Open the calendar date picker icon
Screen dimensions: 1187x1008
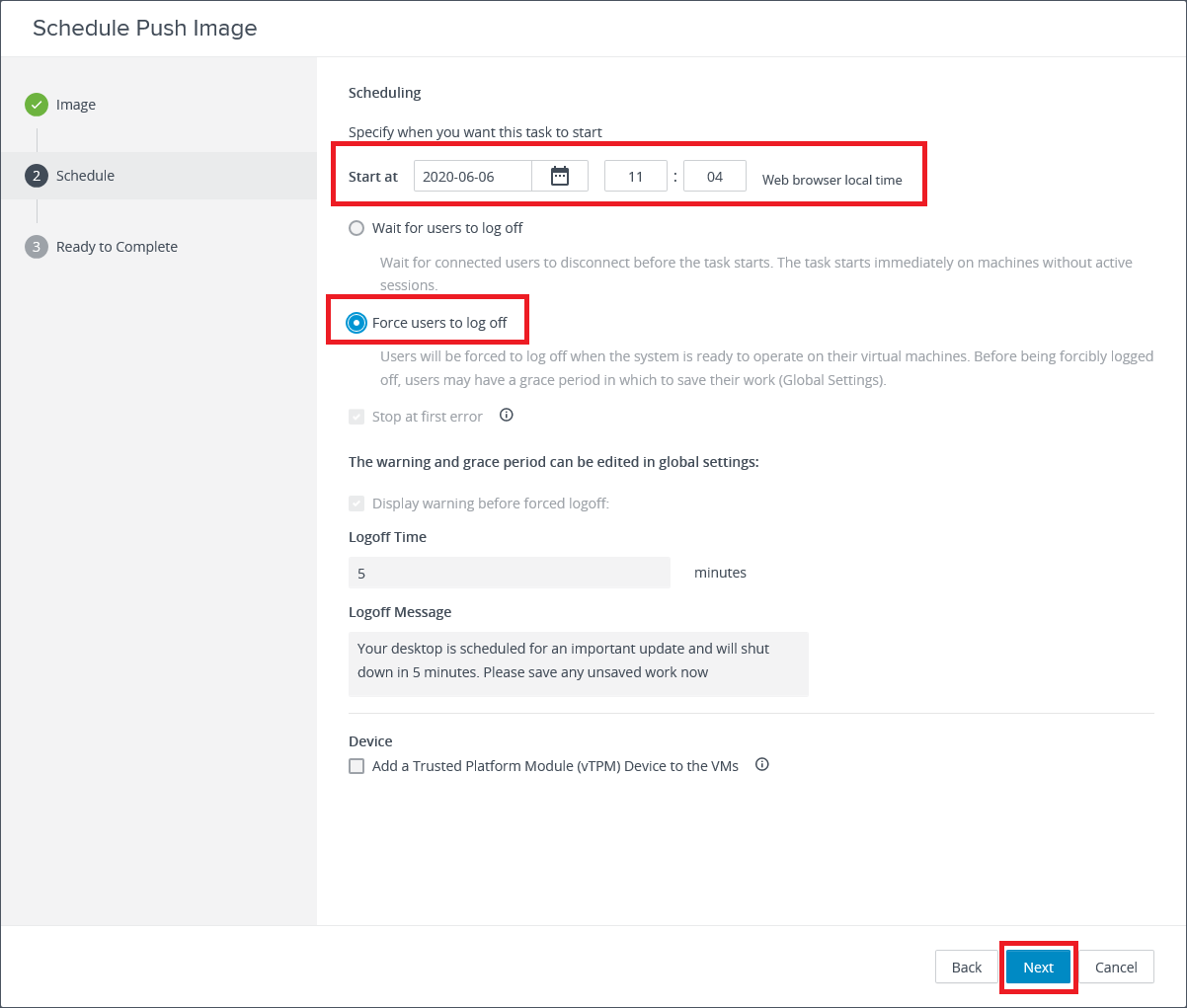[x=560, y=177]
